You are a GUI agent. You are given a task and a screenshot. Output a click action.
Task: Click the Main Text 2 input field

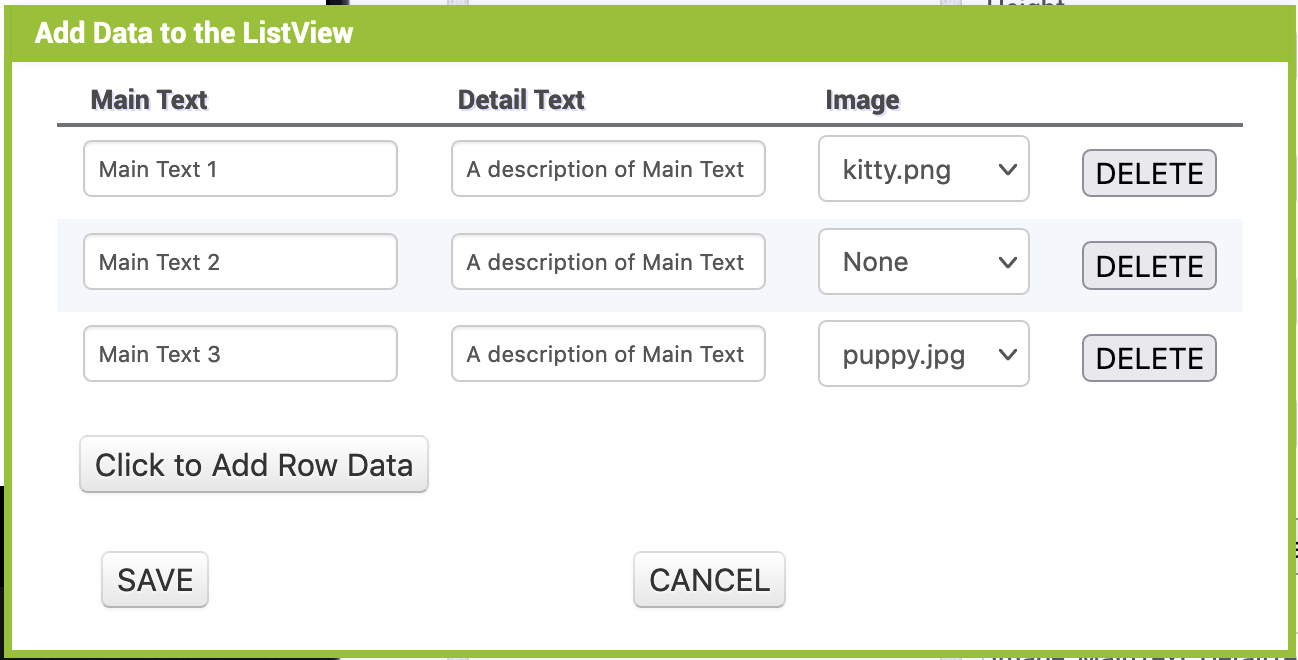click(x=239, y=261)
